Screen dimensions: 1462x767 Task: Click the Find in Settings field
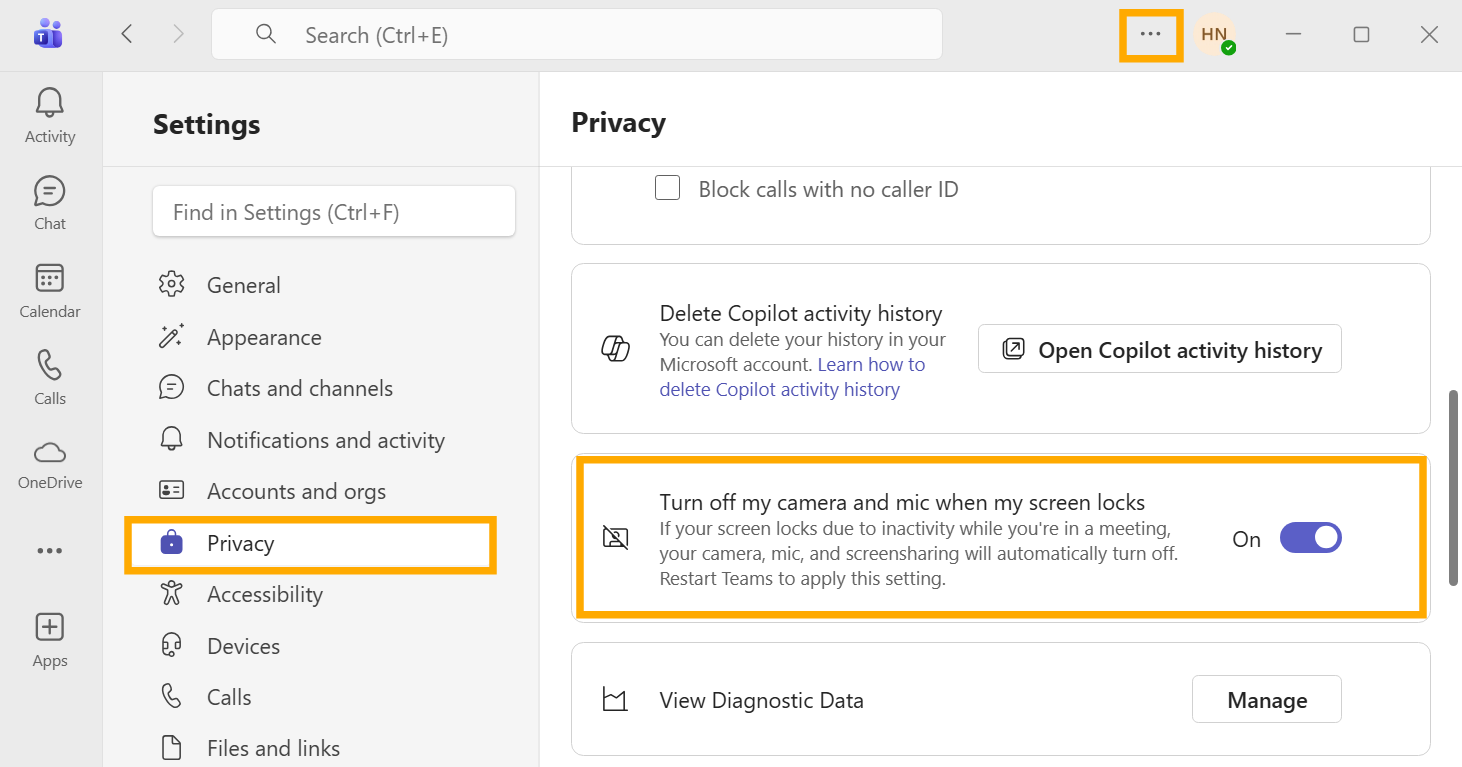click(x=333, y=212)
